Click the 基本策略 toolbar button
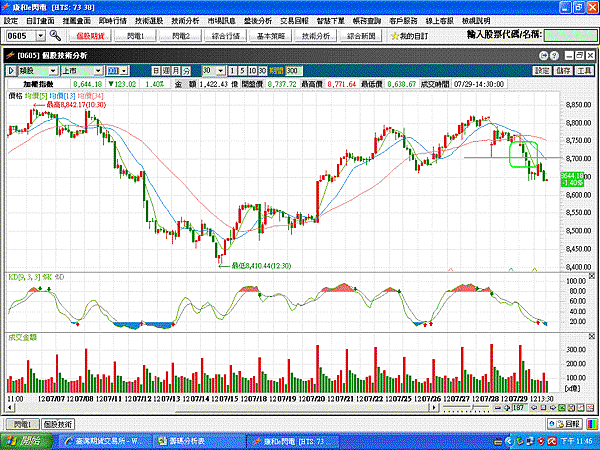Image resolution: width=600 pixels, height=450 pixels. [271, 36]
